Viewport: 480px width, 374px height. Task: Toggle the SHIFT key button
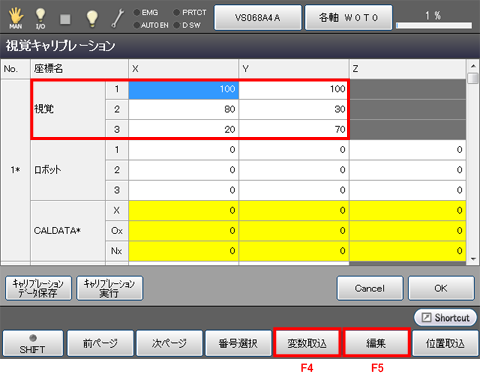tap(33, 344)
